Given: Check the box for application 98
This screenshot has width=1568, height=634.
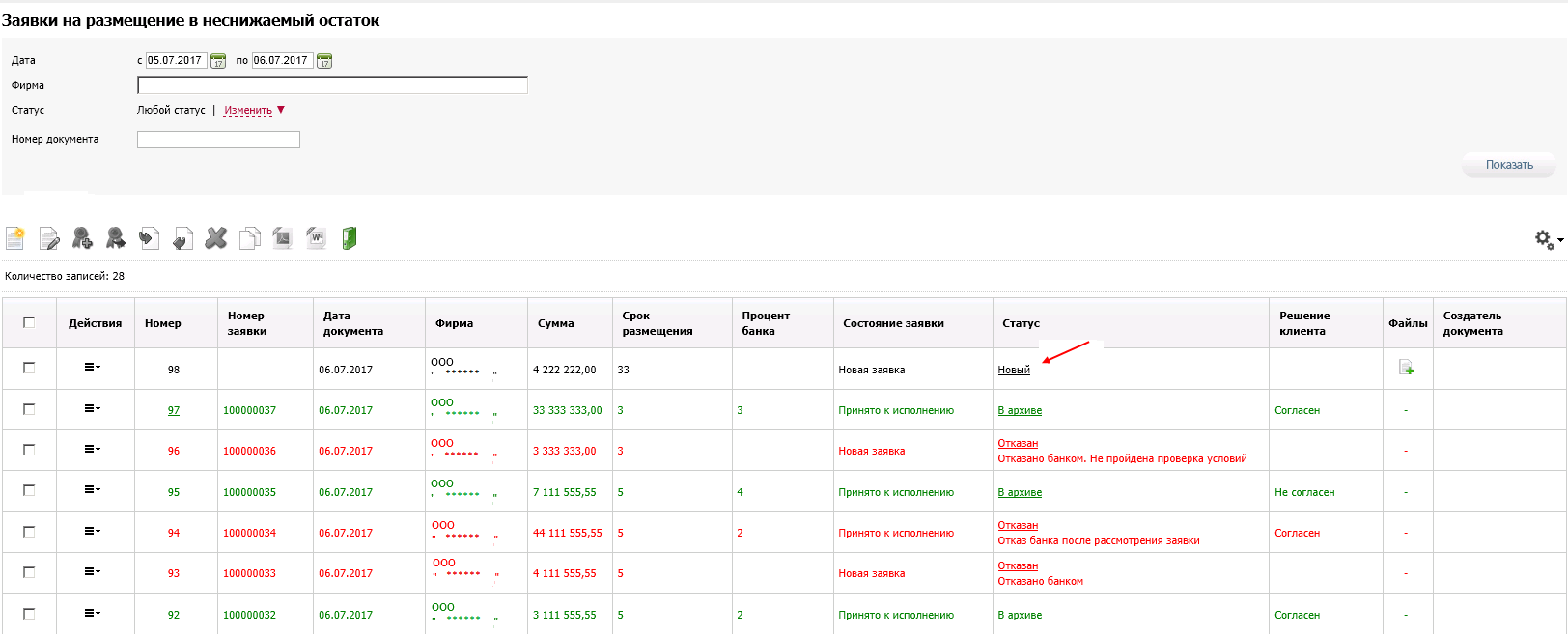Looking at the screenshot, I should point(29,368).
